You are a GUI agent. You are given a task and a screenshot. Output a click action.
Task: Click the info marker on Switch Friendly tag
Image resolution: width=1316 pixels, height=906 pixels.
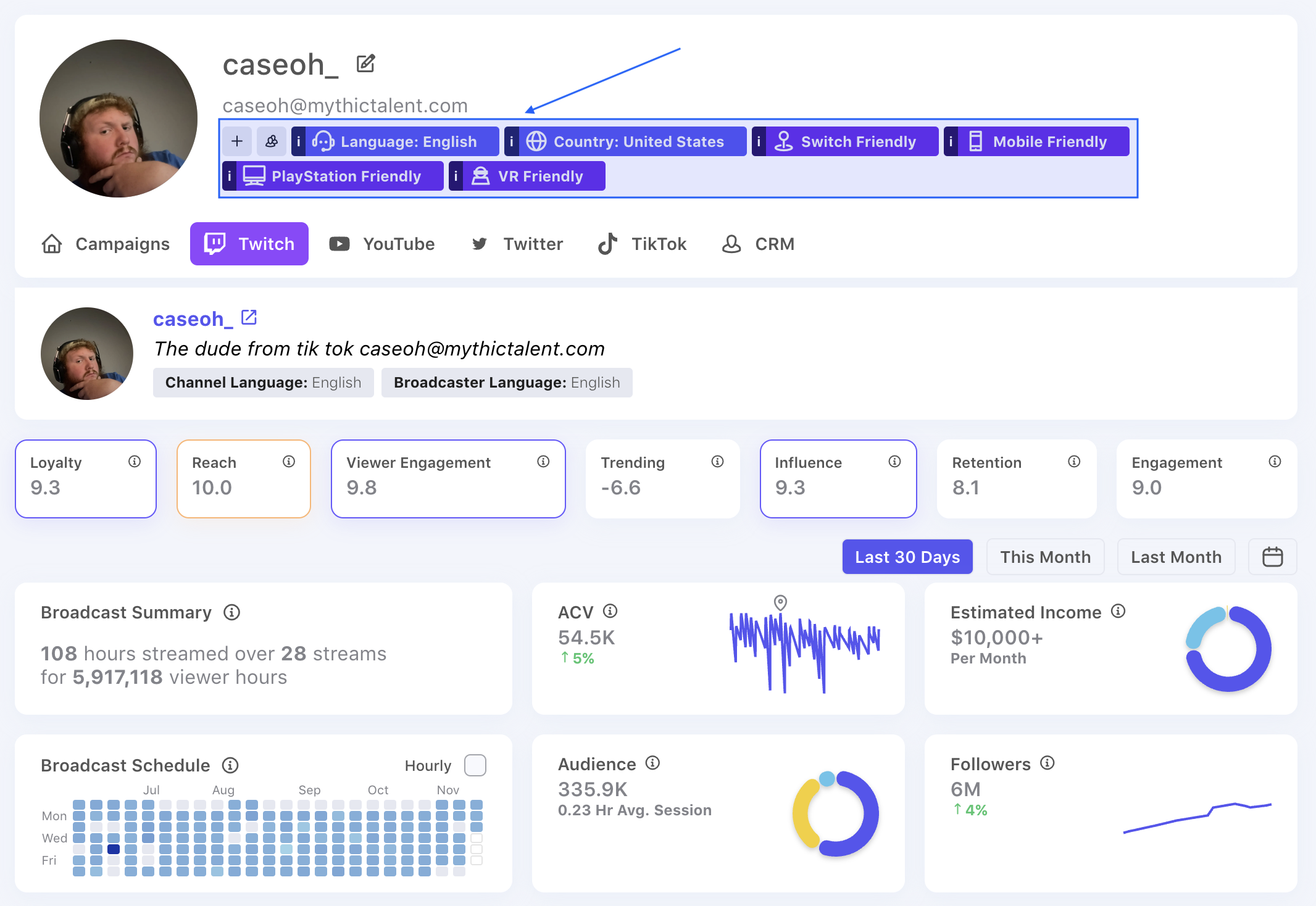click(x=759, y=141)
